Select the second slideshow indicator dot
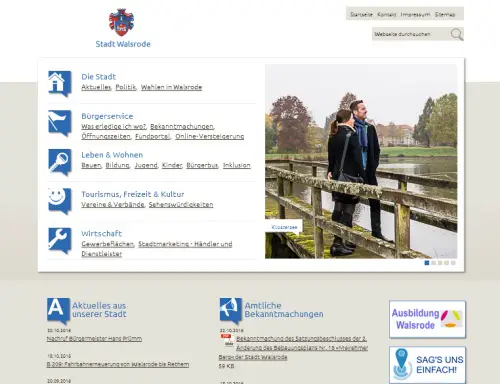 (x=433, y=263)
